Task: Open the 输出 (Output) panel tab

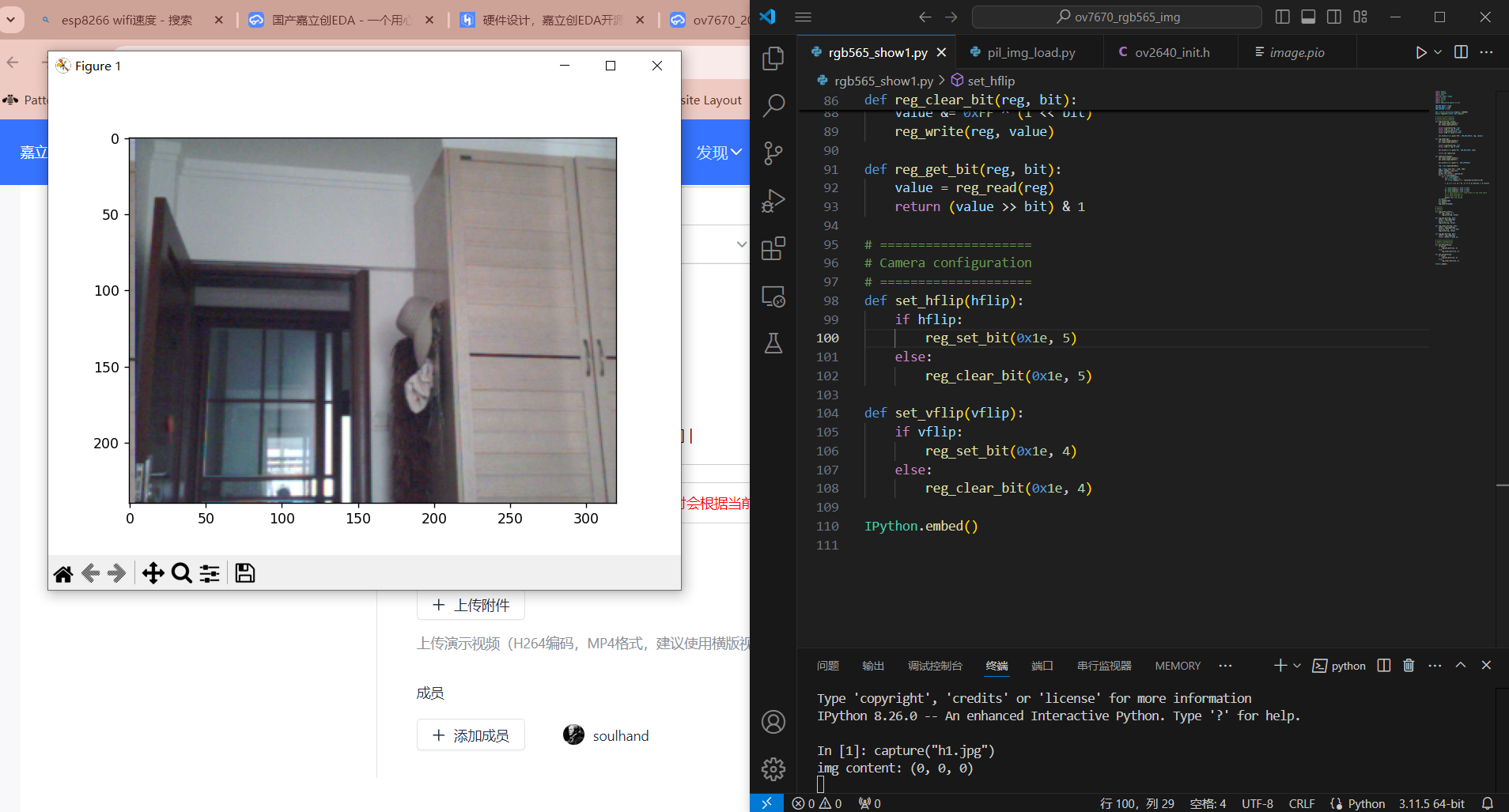Action: coord(873,666)
